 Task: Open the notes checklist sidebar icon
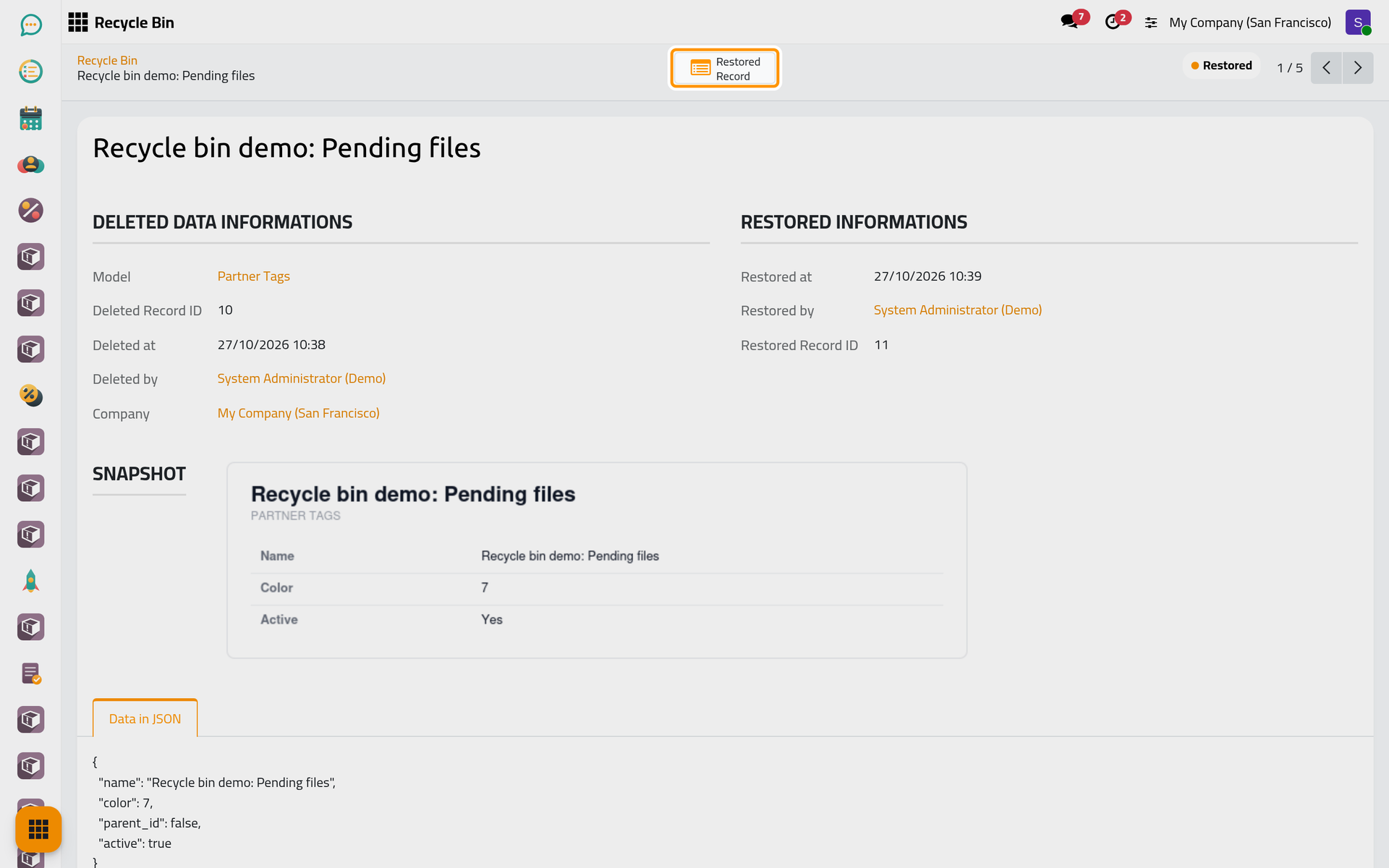pyautogui.click(x=30, y=673)
